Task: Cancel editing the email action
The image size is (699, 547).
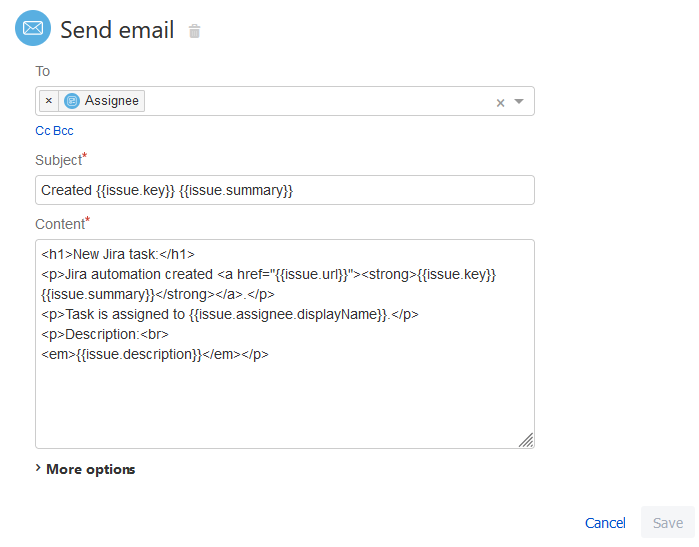Action: [605, 523]
